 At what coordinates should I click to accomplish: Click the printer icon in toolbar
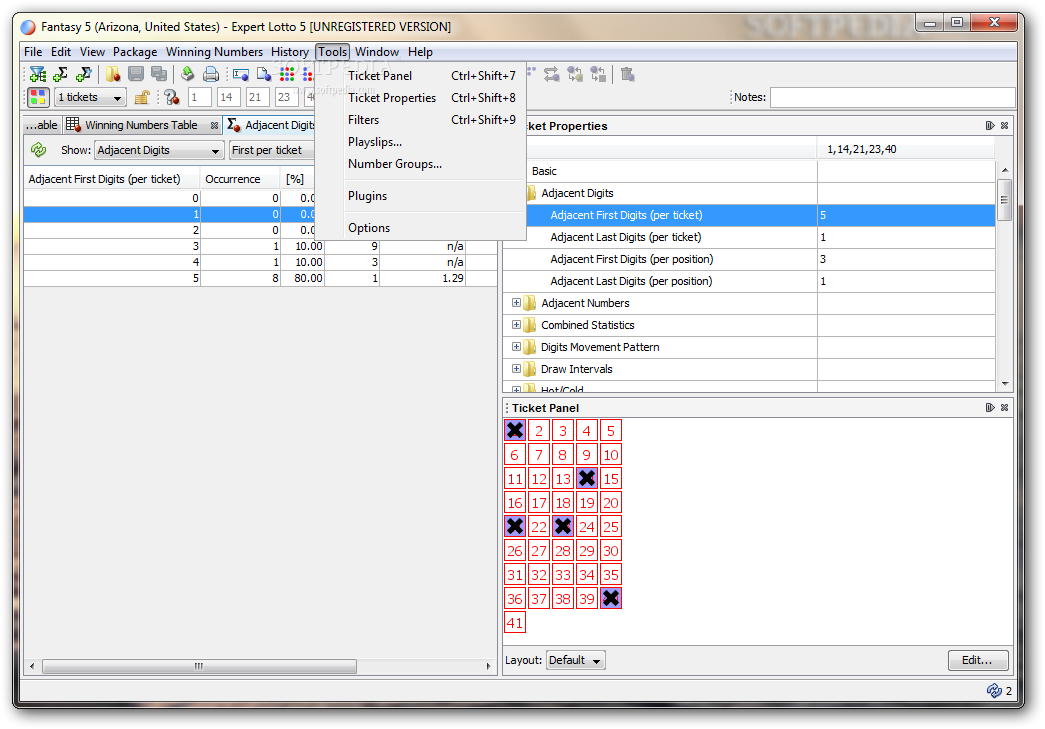(x=211, y=75)
